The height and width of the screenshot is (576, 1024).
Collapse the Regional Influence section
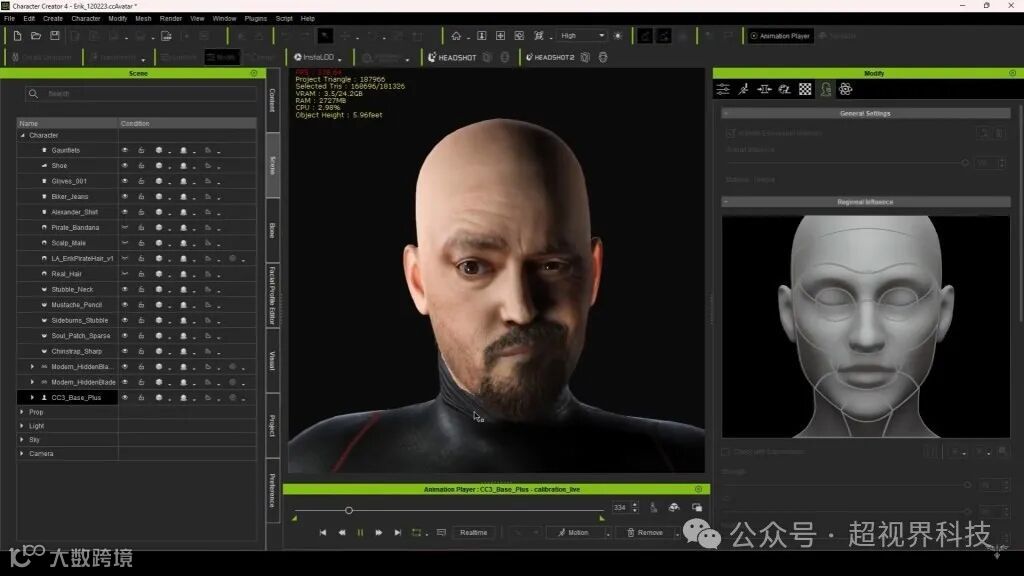(x=726, y=202)
